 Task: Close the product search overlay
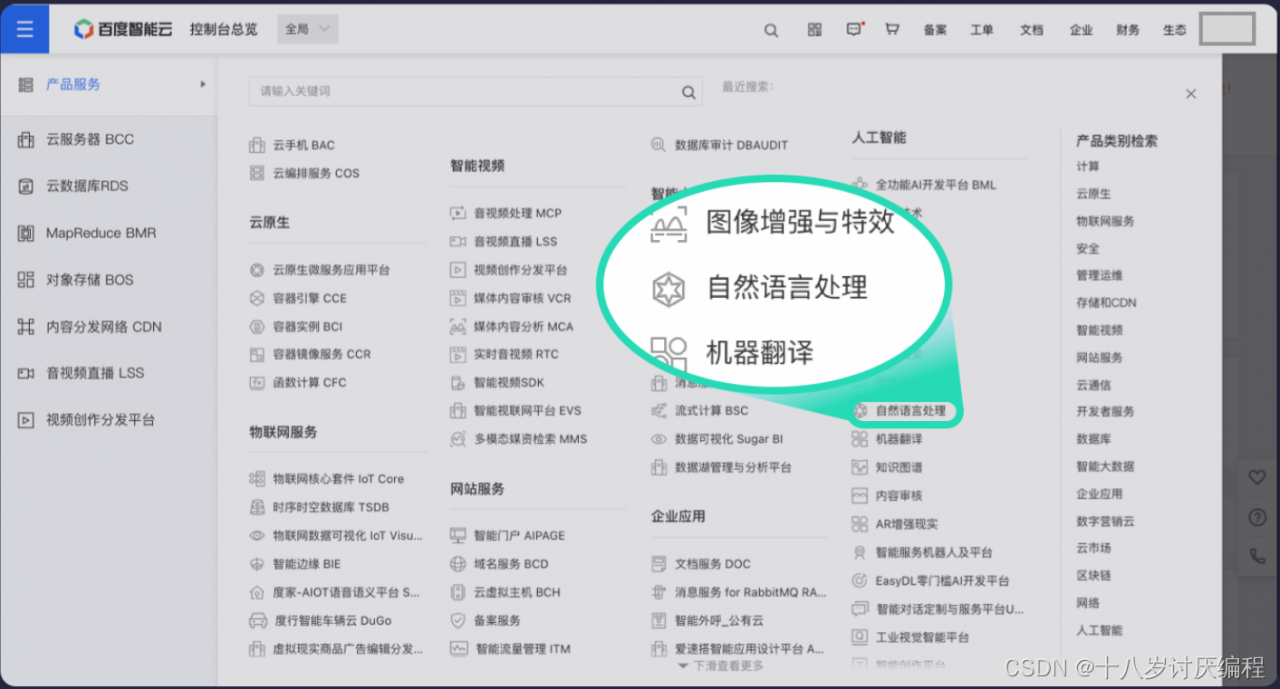tap(1191, 93)
